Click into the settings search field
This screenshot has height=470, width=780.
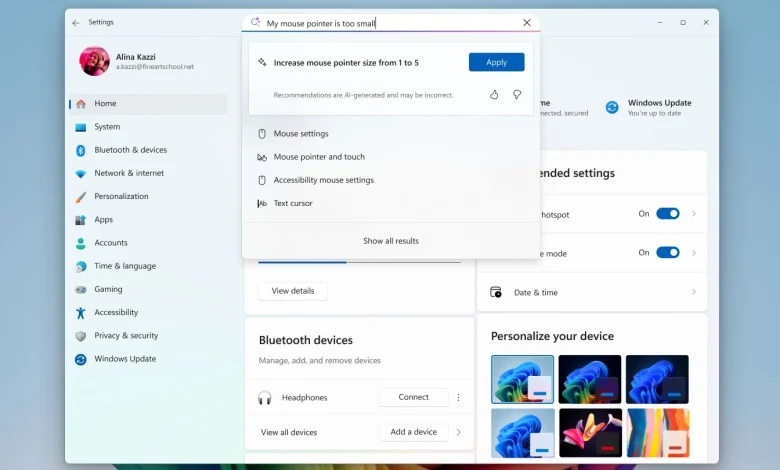[x=391, y=23]
